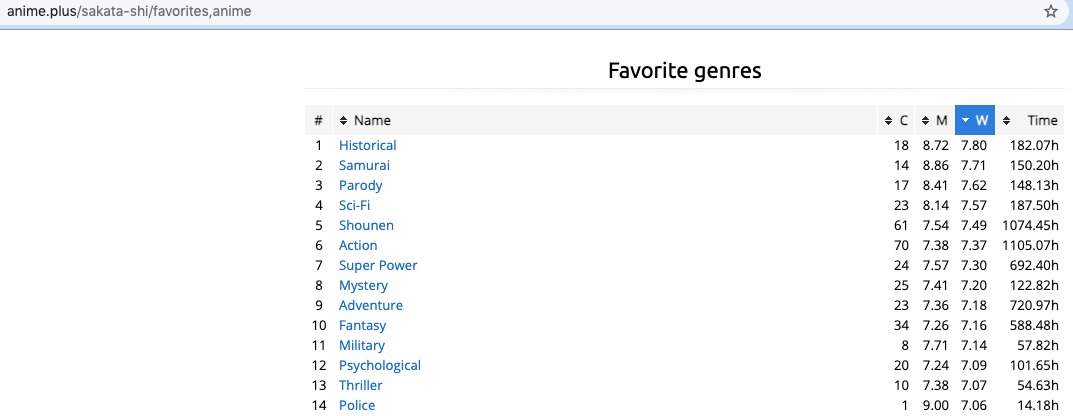View the Police genre entry
The image size is (1073, 416).
[357, 406]
